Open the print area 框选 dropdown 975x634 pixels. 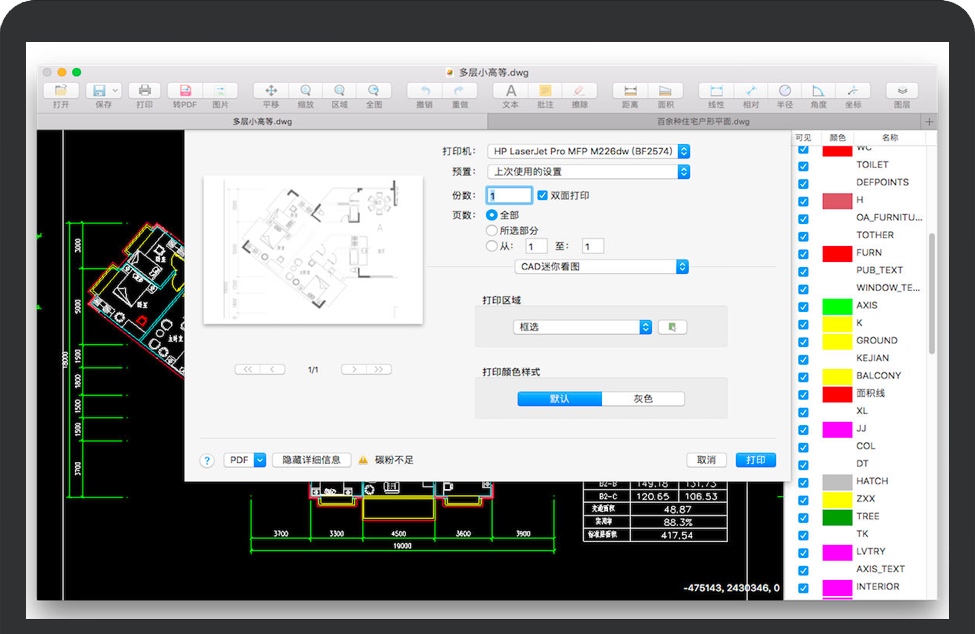[584, 327]
